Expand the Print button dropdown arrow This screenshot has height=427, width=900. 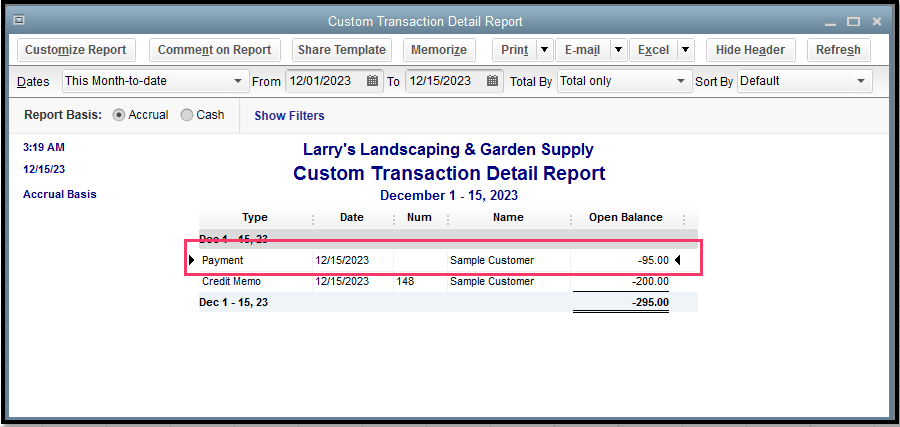click(545, 50)
